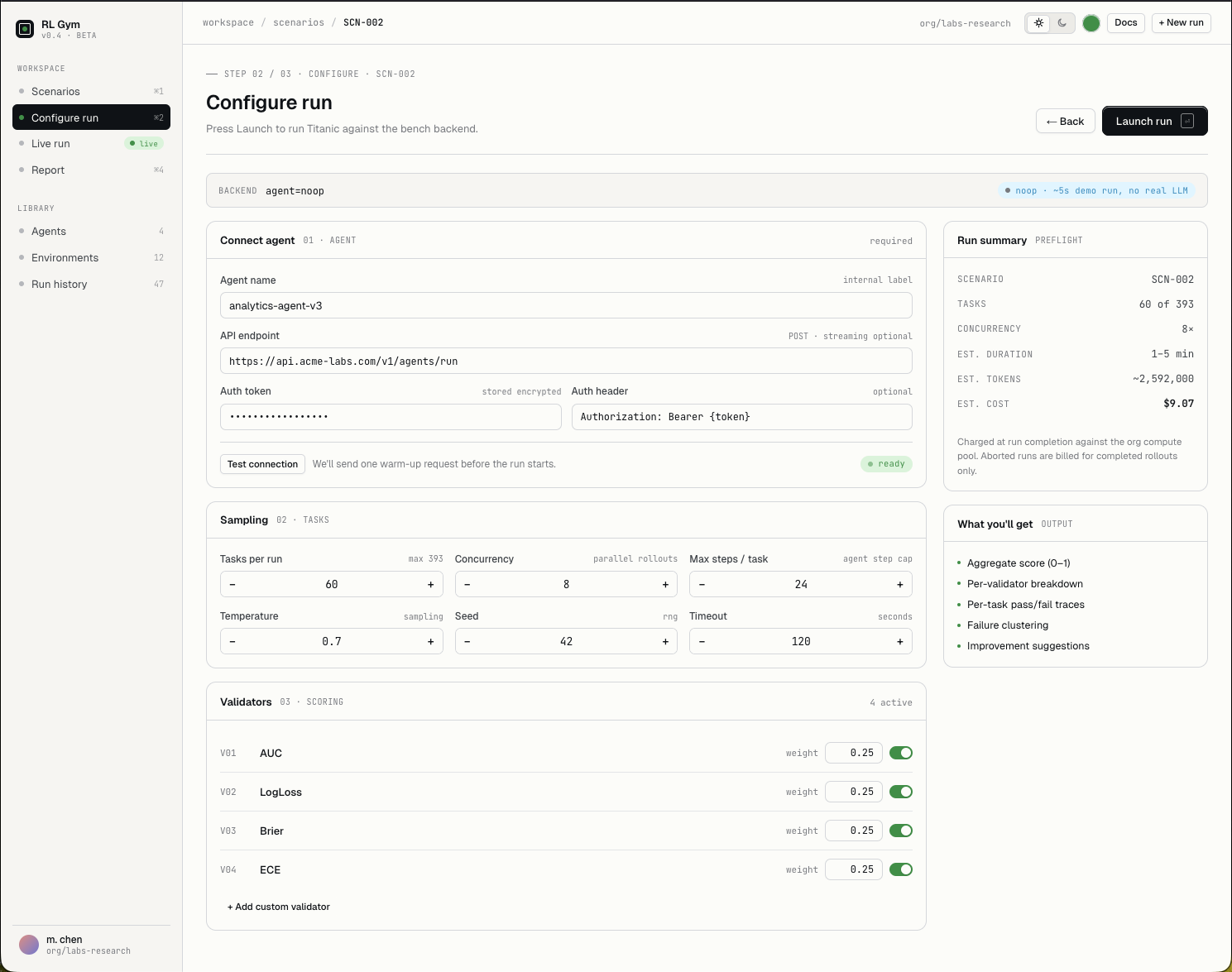The width and height of the screenshot is (1232, 972).
Task: Open Run history
Action: pos(91,284)
